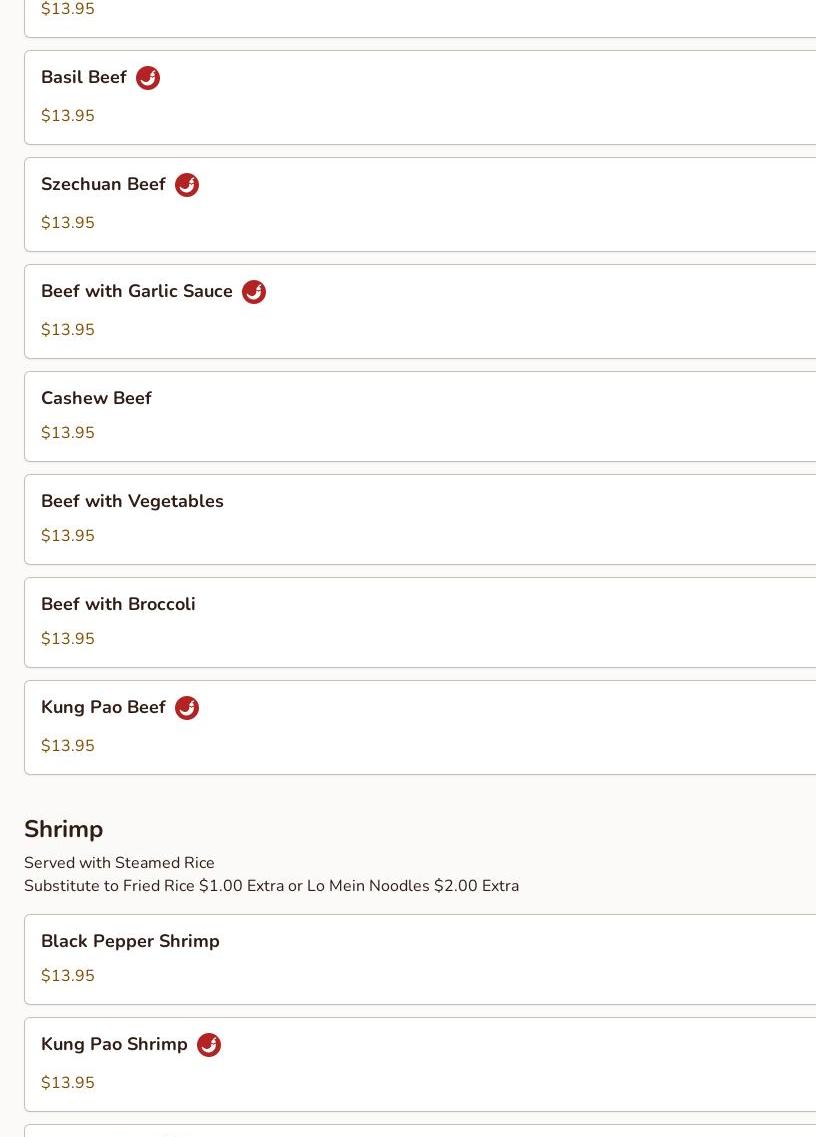Open the Kung Pao Beef dish title
816x1137 pixels.
pos(103,708)
